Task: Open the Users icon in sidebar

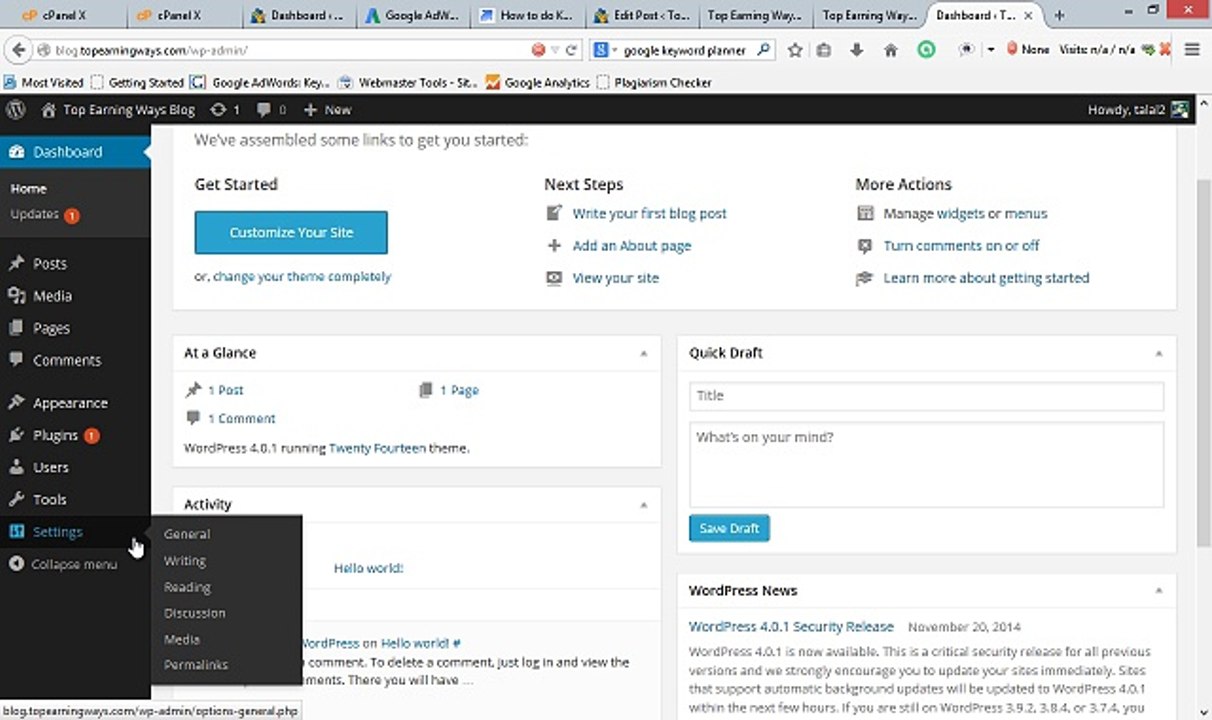Action: [x=16, y=467]
